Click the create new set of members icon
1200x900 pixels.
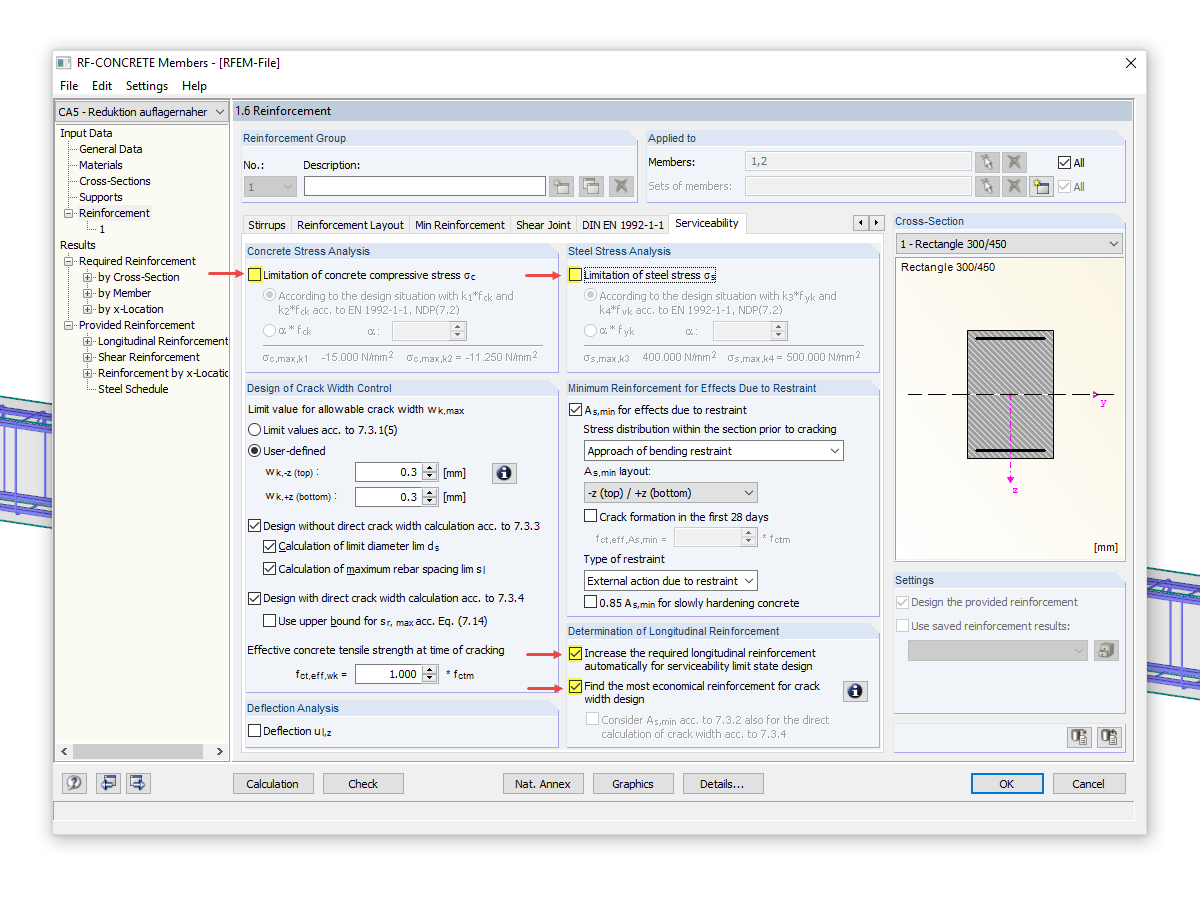1042,186
